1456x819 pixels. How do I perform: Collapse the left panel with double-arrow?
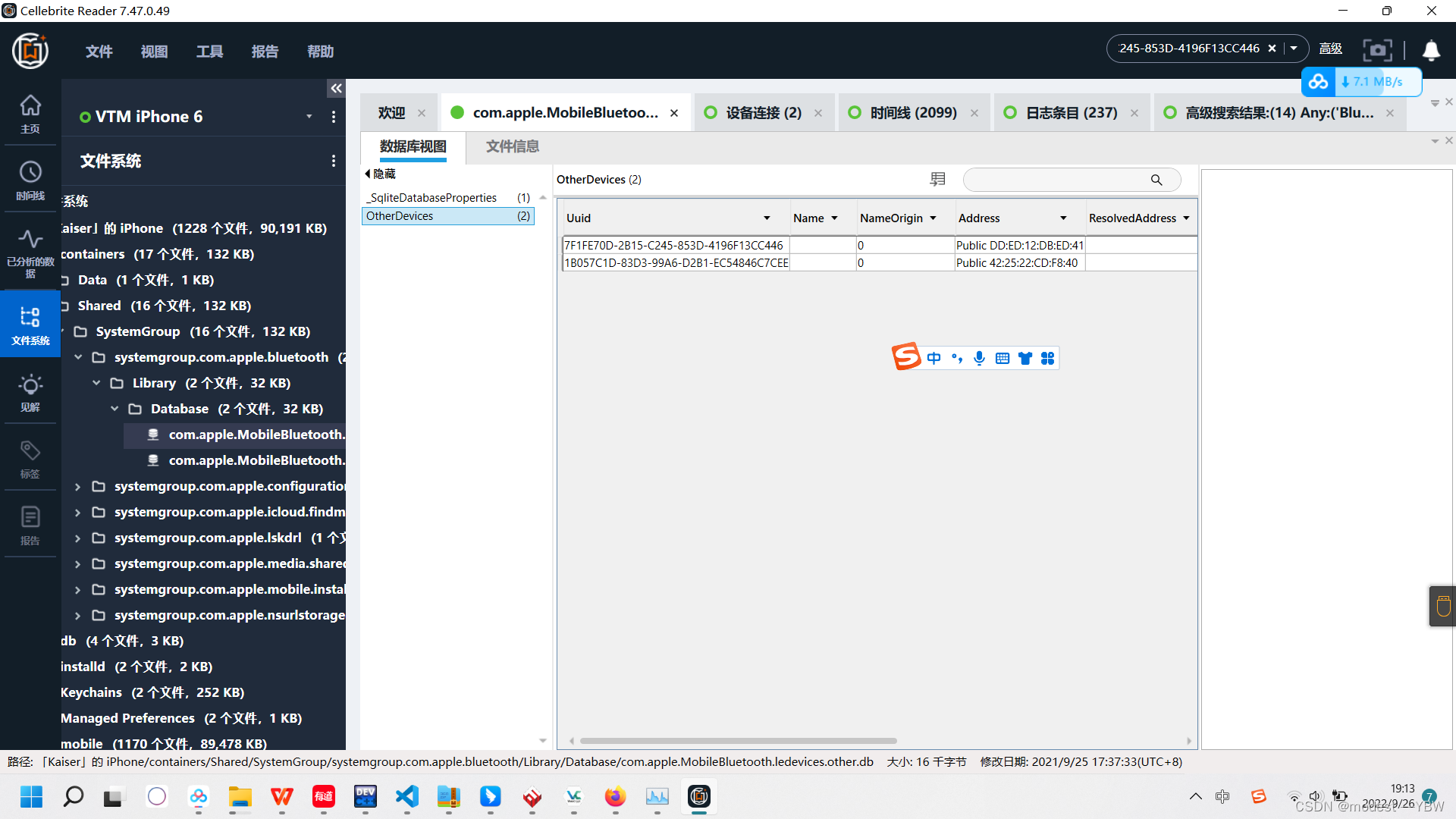pos(336,89)
